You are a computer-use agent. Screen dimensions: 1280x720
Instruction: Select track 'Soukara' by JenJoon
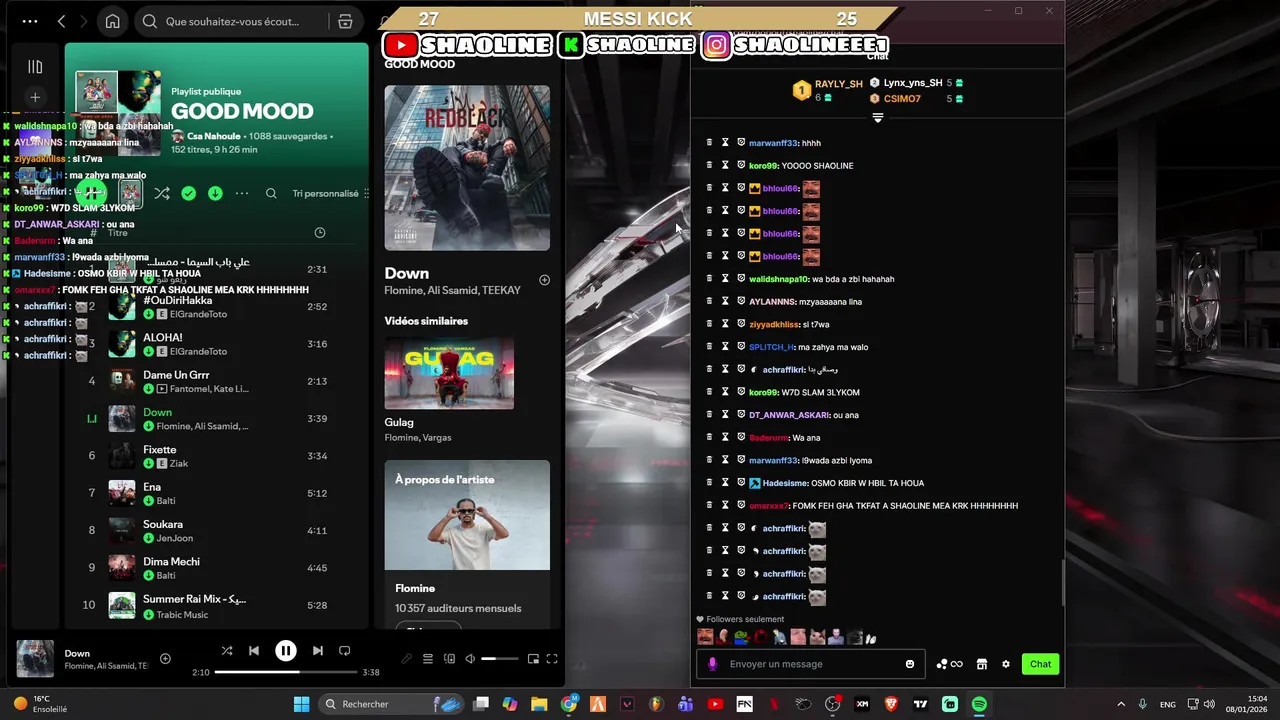(217, 530)
